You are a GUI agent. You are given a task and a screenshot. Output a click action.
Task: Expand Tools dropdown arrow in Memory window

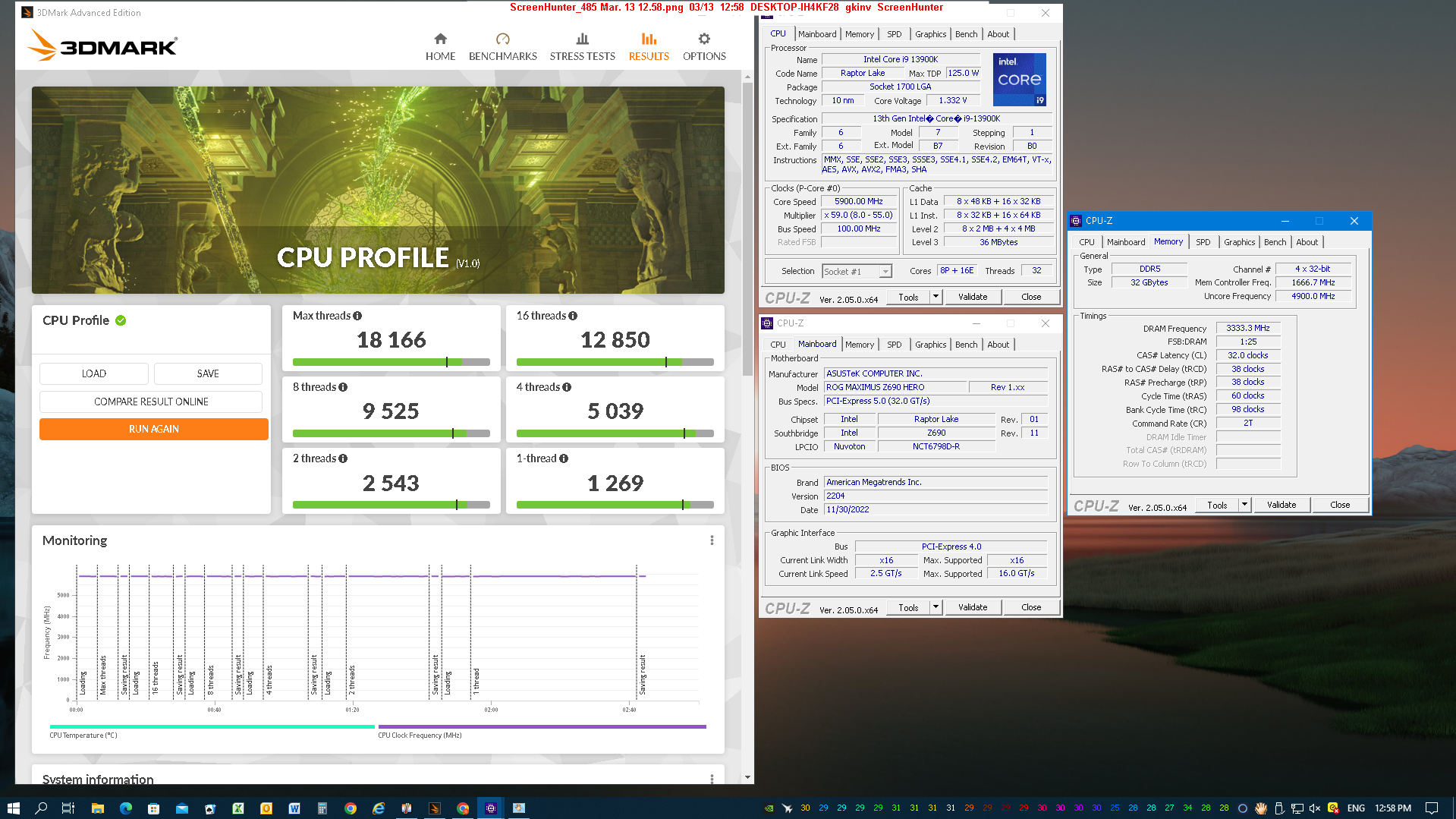pos(1244,505)
